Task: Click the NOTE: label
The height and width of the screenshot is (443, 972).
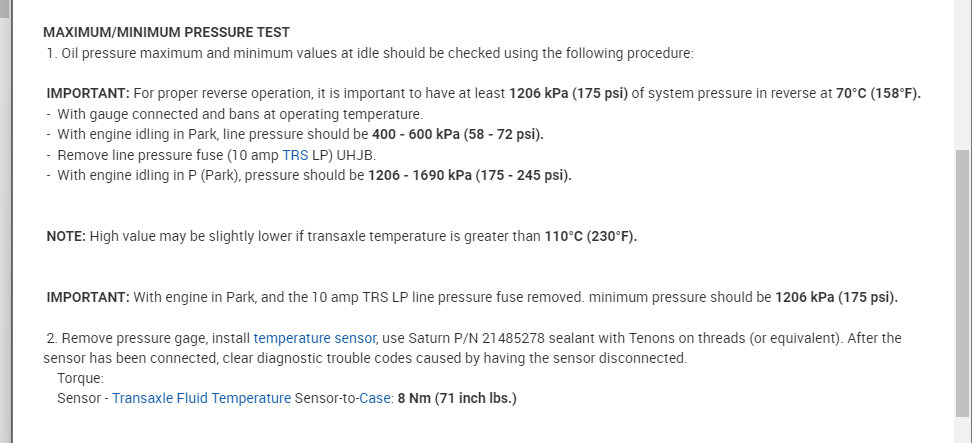Action: click(x=66, y=236)
